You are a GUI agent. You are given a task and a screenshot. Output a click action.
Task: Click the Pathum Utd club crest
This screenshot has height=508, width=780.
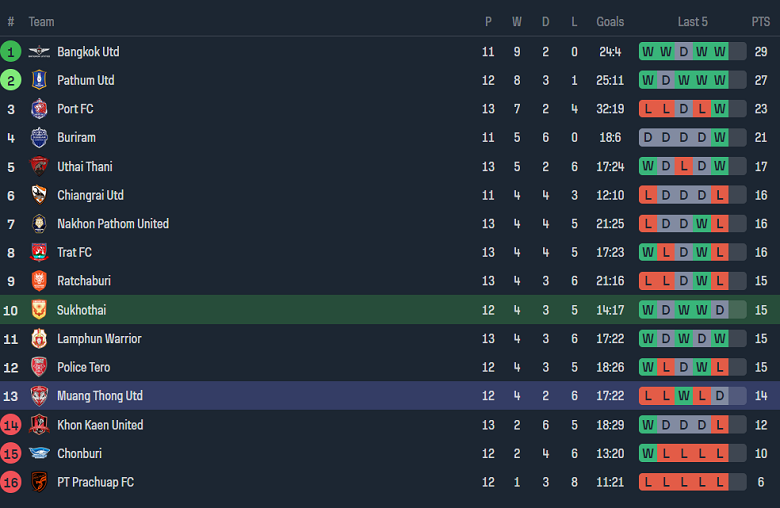[x=39, y=81]
